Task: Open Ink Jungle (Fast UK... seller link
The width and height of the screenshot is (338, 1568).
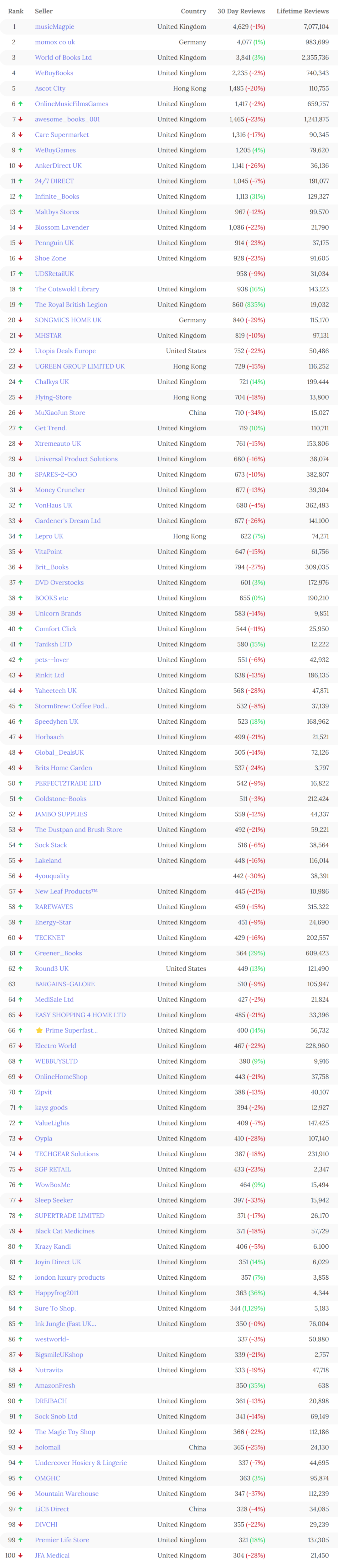Action: 65,1324
